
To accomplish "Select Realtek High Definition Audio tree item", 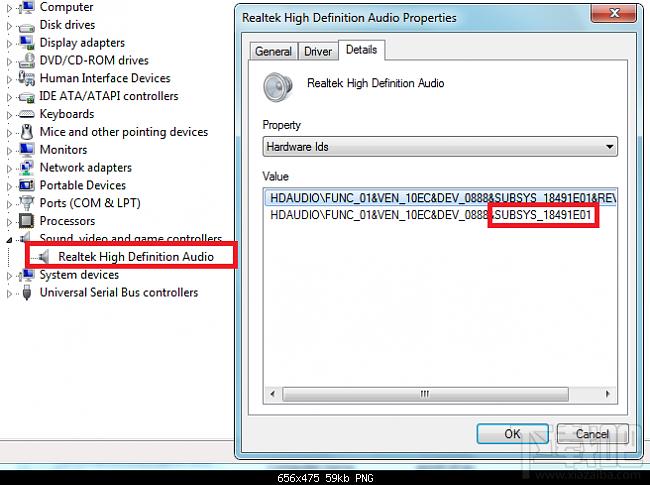I will (136, 257).
